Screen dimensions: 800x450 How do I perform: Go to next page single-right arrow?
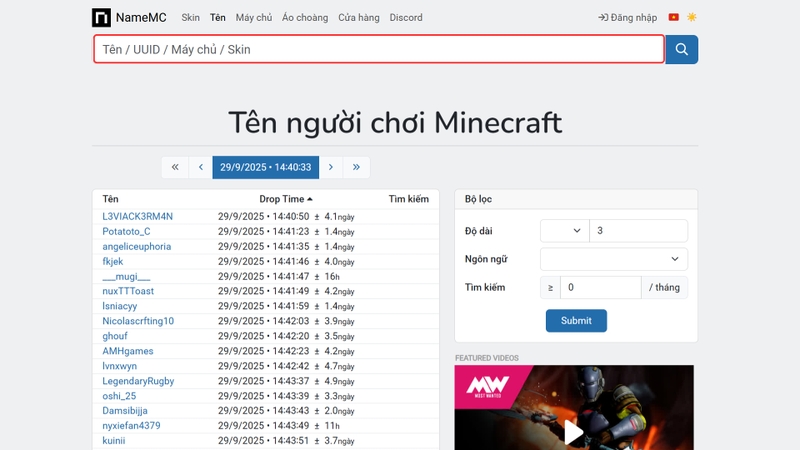[331, 167]
